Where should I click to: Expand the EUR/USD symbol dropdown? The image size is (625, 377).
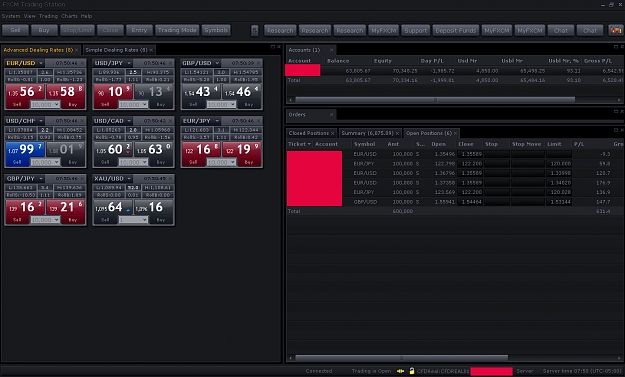click(x=41, y=63)
